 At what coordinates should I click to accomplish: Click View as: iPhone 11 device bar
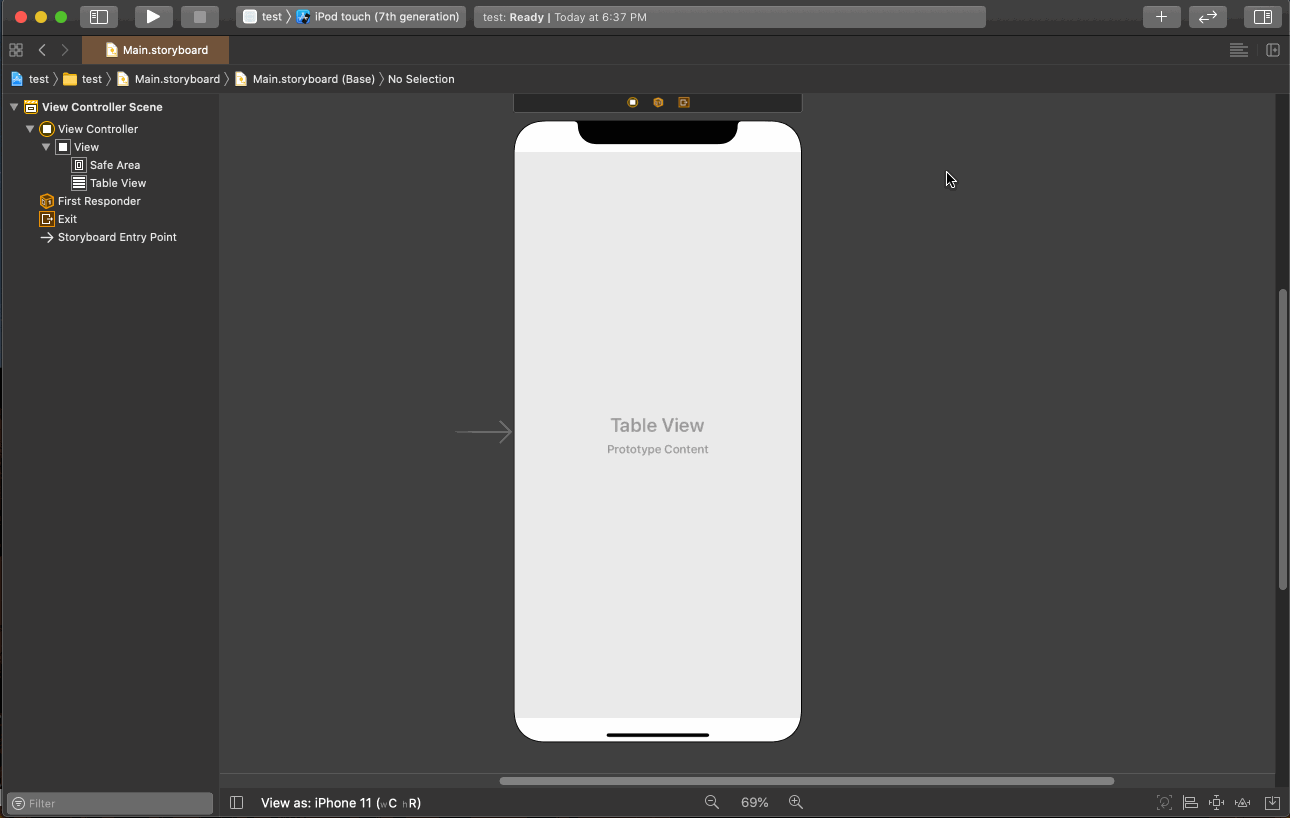pos(341,803)
